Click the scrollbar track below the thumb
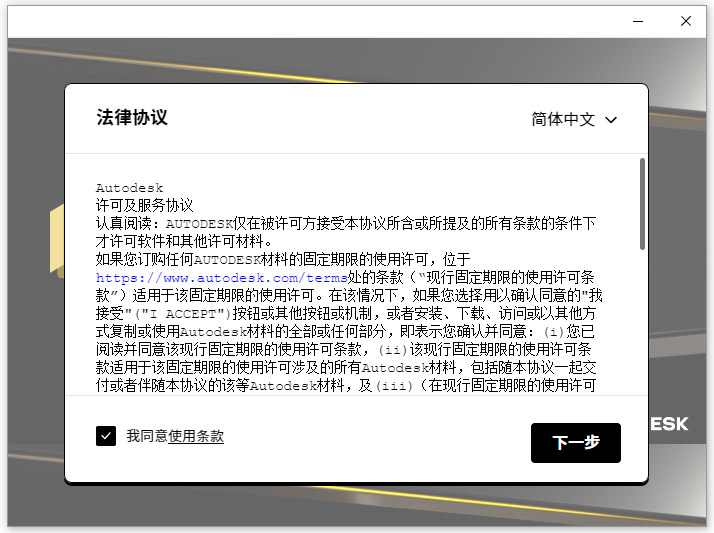This screenshot has width=714, height=533. coord(641,320)
